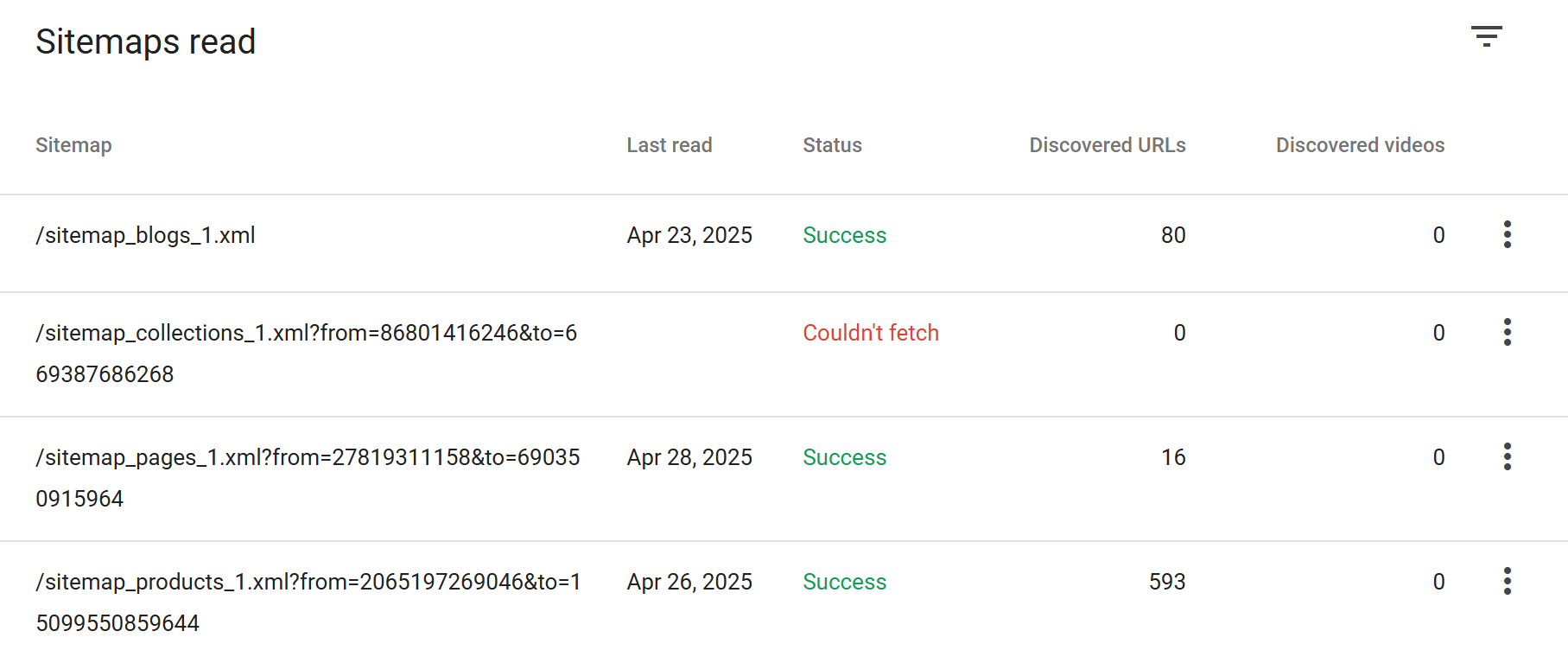Click the Apr 28, 2025 date
The width and height of the screenshot is (1568, 663).
coord(689,457)
